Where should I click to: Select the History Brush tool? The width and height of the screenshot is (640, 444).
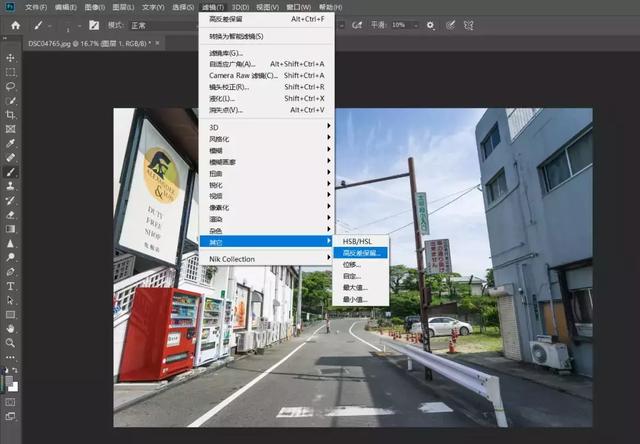(11, 200)
